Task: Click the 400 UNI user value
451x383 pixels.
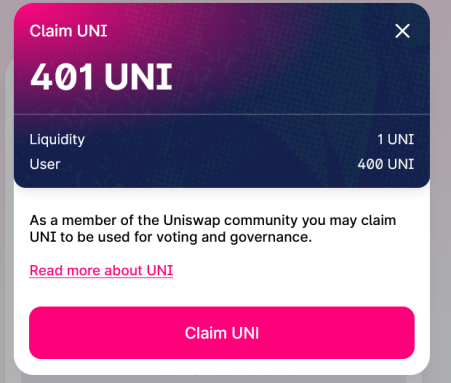Action: (386, 164)
